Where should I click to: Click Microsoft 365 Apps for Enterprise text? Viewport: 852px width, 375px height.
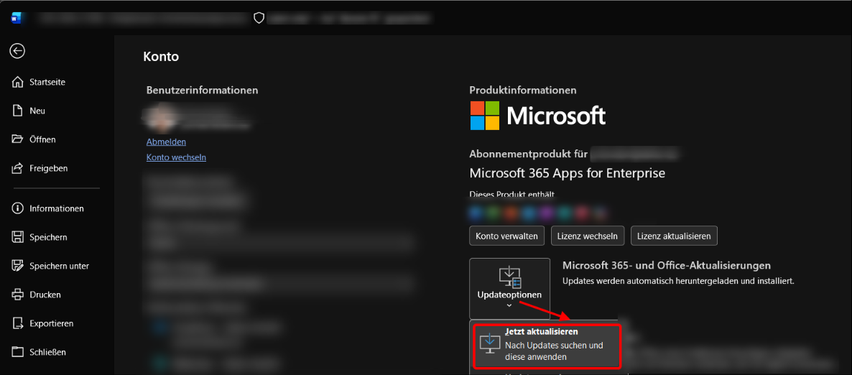pos(567,173)
